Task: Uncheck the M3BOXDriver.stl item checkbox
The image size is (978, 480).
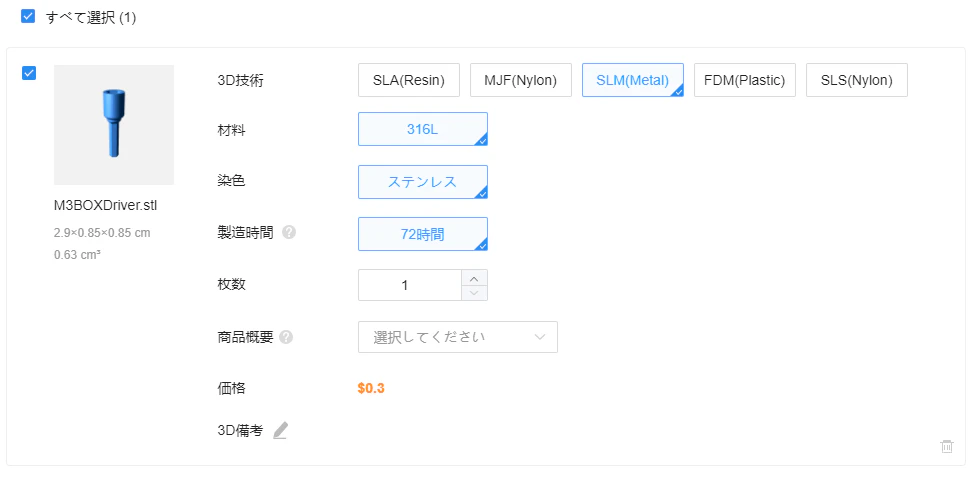Action: coord(29,73)
